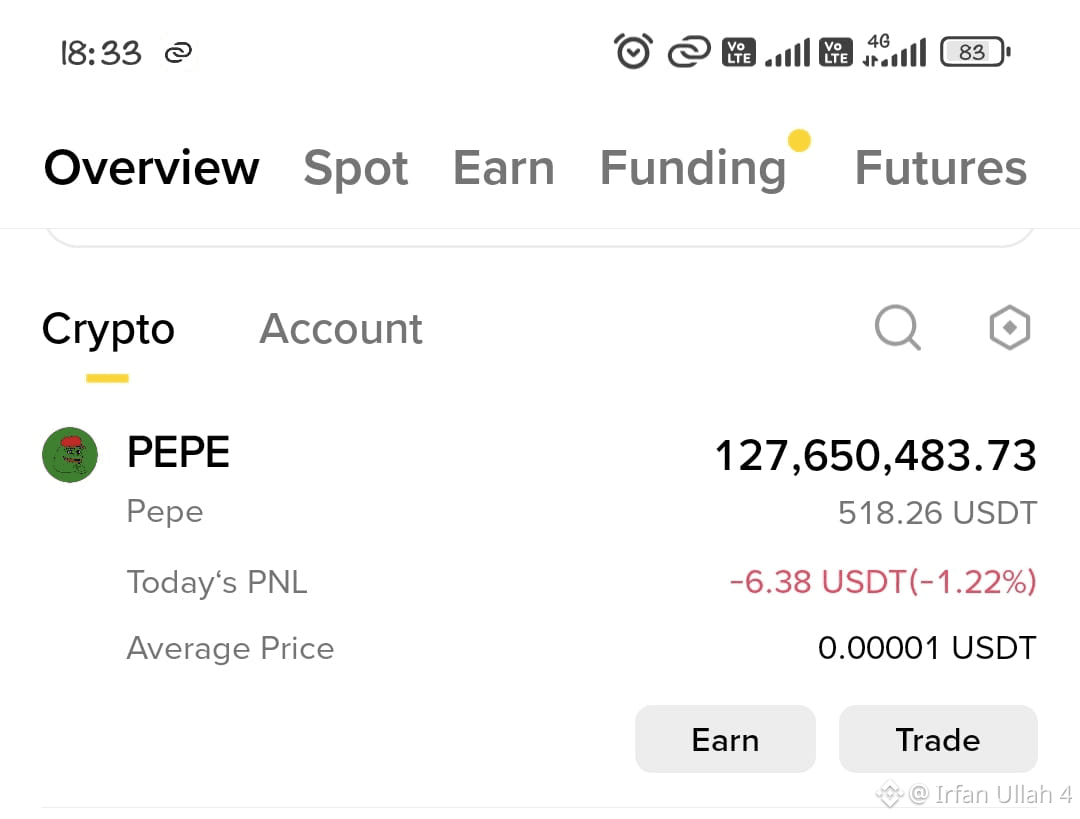
Task: Open the asset search magnifier icon
Action: 897,328
